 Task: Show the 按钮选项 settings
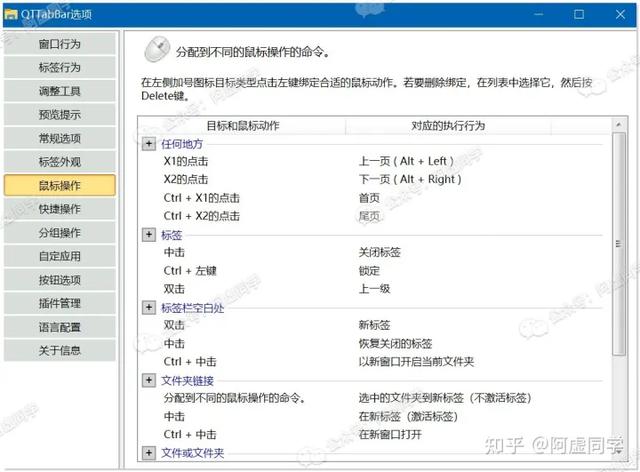60,280
